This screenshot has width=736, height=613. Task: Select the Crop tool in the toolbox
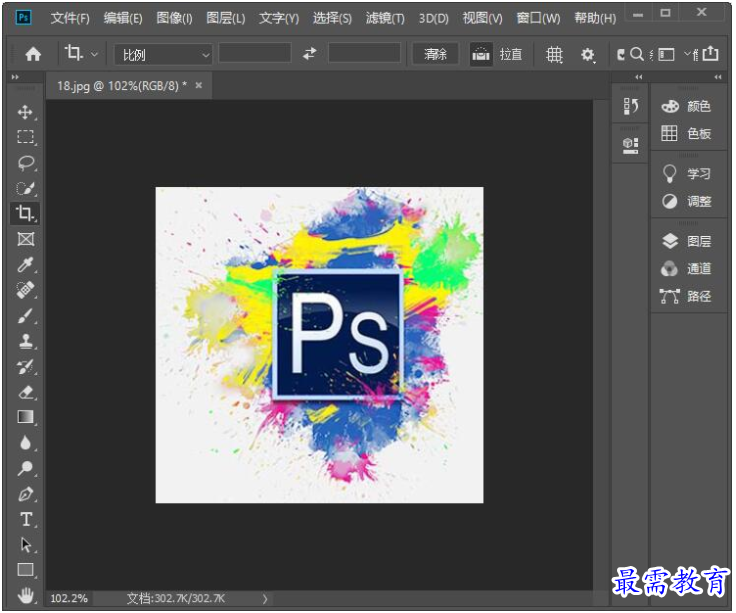[x=25, y=214]
